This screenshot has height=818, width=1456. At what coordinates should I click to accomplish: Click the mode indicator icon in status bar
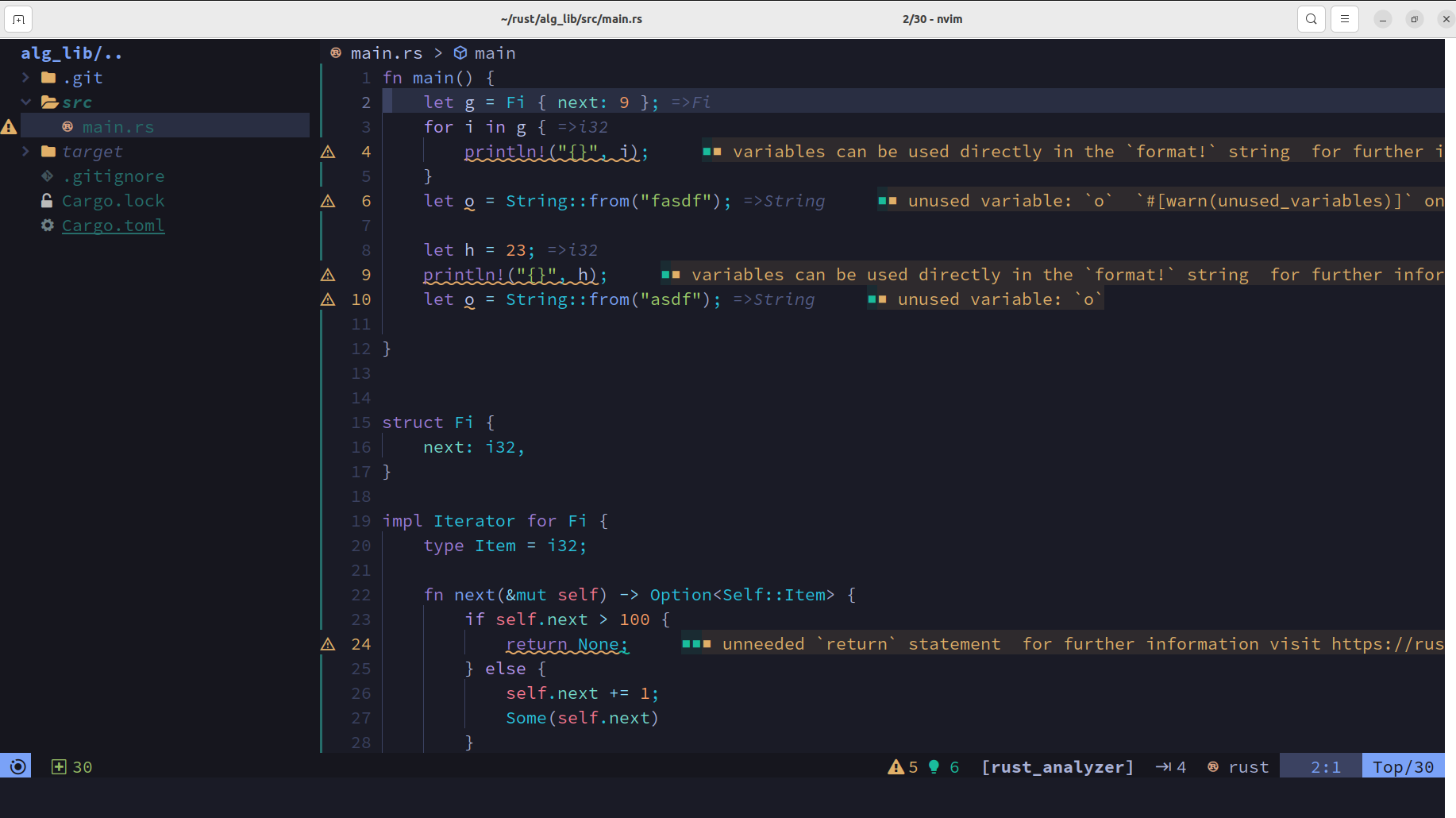(x=16, y=766)
